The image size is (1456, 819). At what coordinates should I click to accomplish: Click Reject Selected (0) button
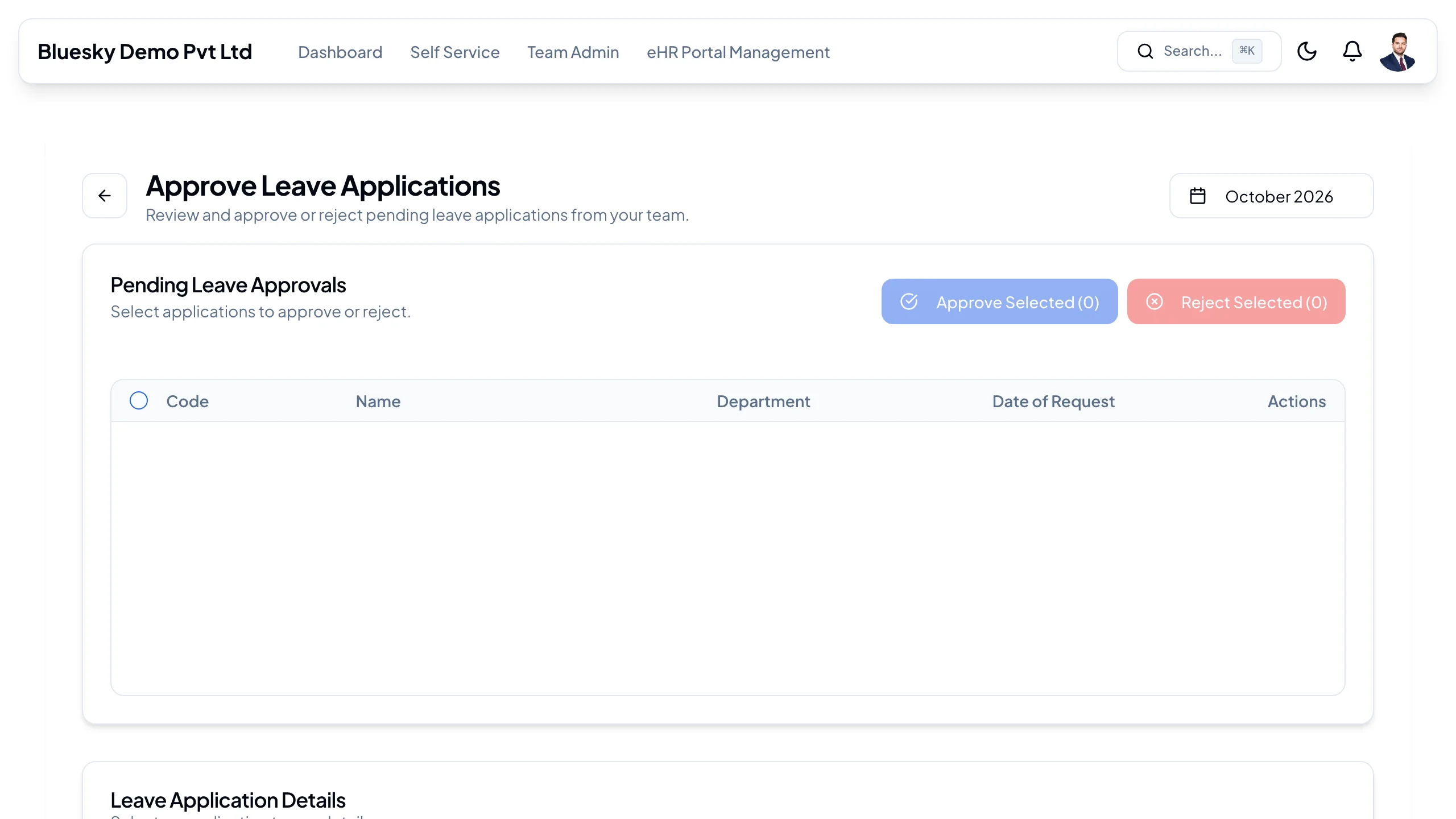pos(1236,301)
